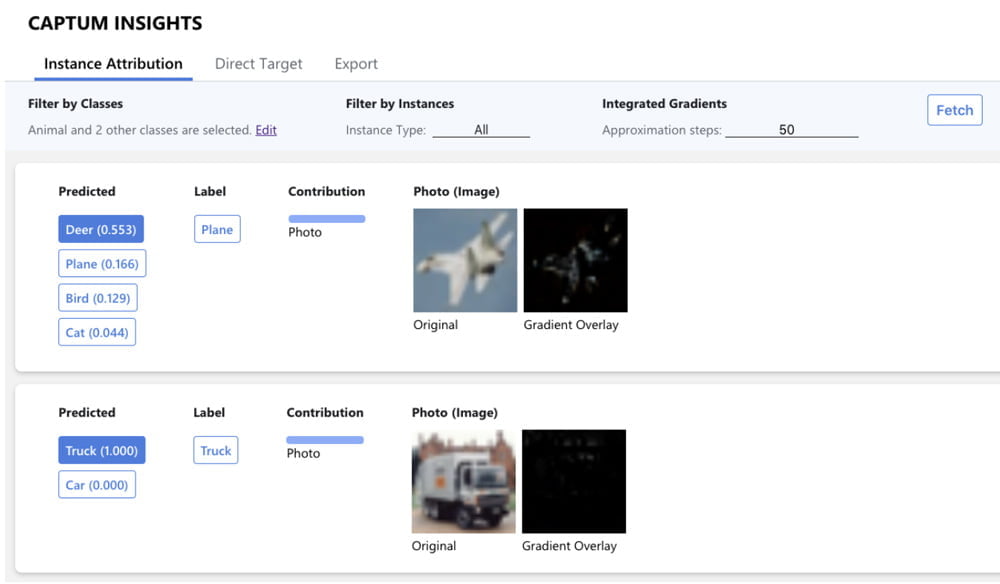Click the plane's Gradient Overlay image

click(x=575, y=260)
